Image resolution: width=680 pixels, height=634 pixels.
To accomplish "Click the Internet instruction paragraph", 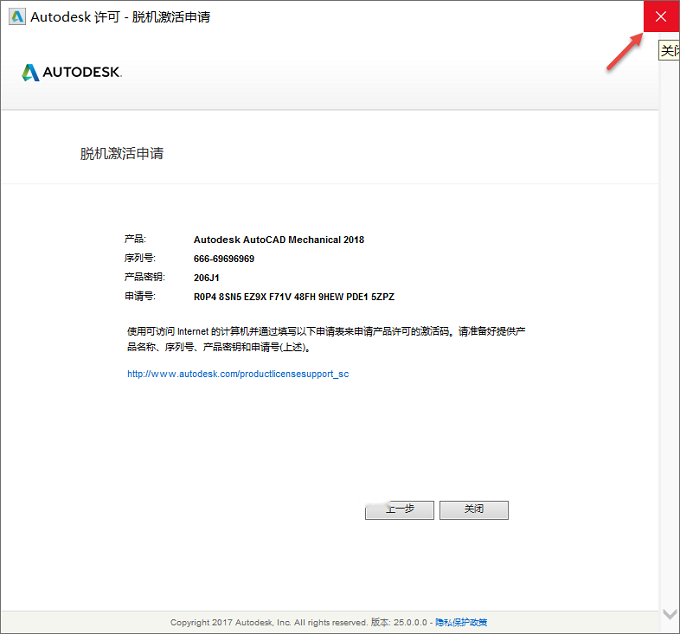I will point(326,339).
